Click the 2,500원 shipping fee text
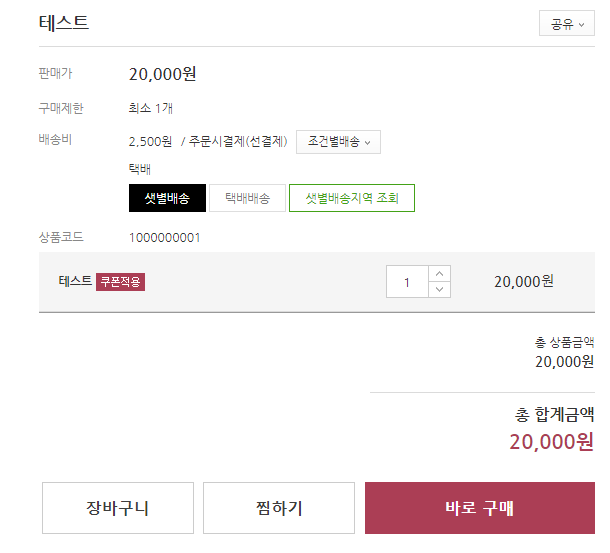This screenshot has height=553, width=610. pyautogui.click(x=151, y=142)
